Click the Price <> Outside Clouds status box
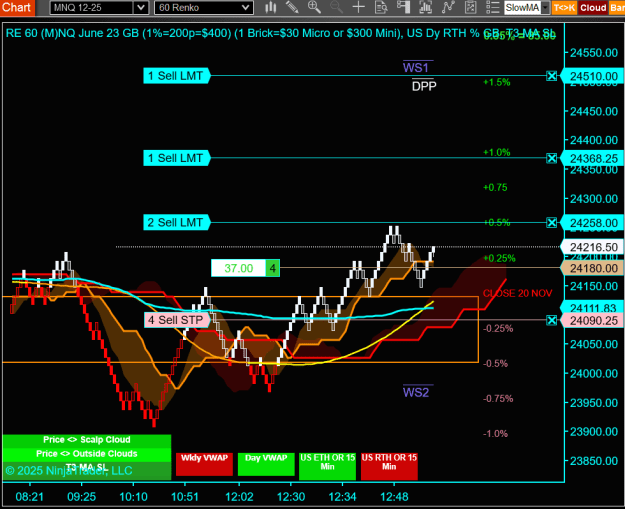Viewport: 625px width, 509px height. point(87,454)
